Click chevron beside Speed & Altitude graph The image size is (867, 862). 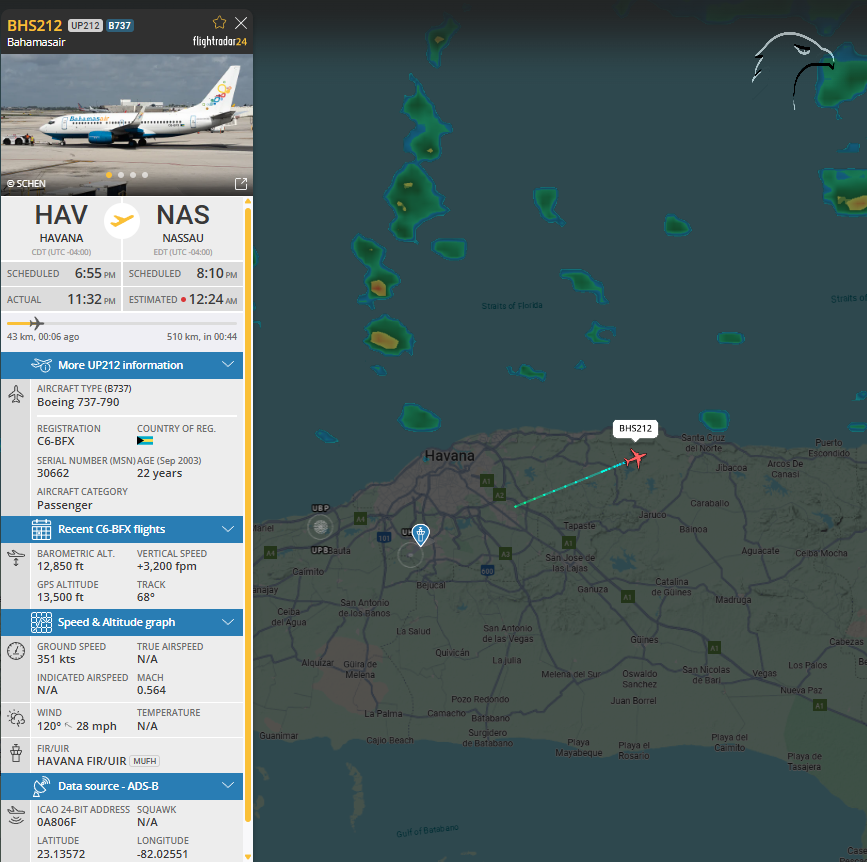coord(228,621)
